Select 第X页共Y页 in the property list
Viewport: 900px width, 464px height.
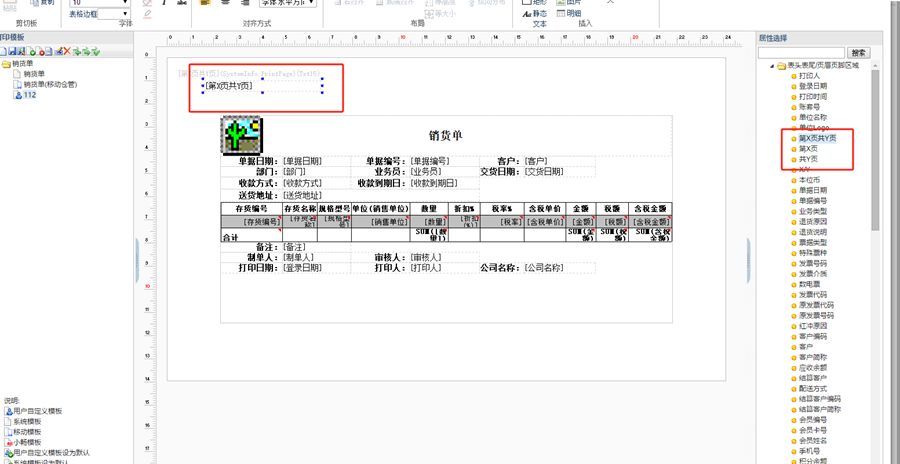point(817,138)
